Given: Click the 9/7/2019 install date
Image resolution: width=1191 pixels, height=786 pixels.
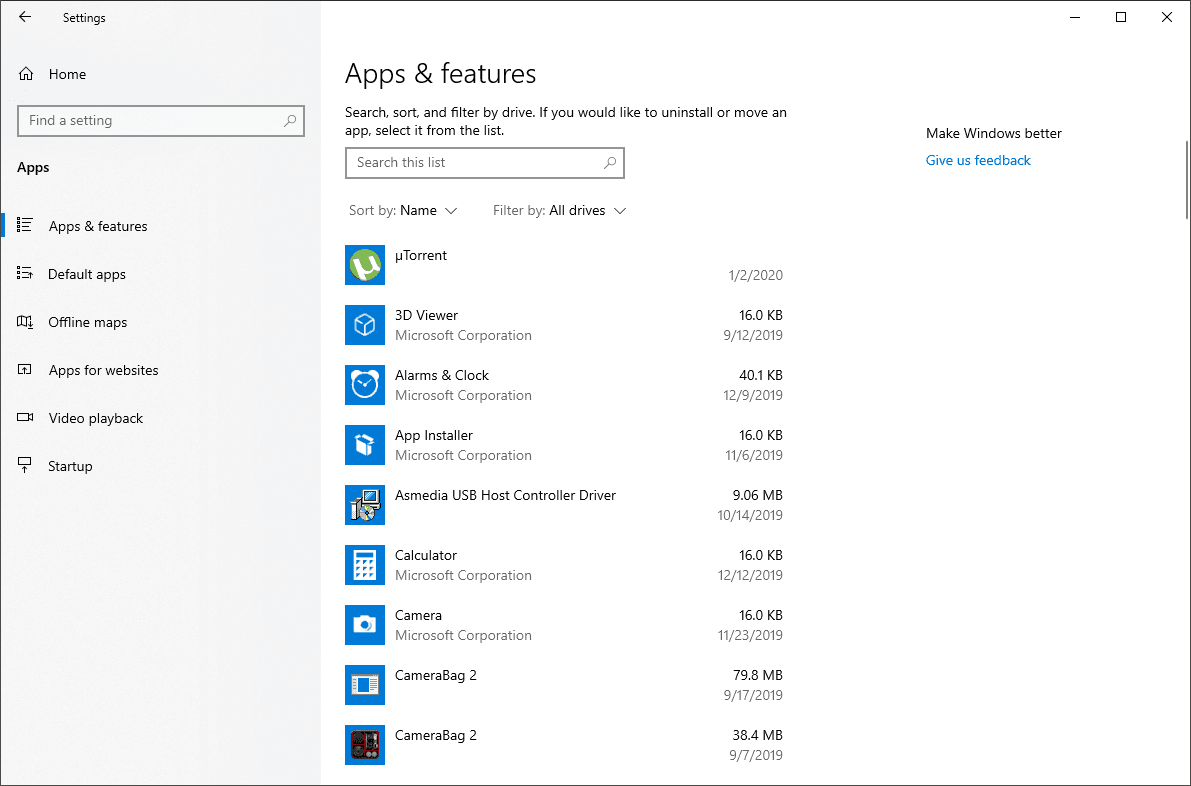Looking at the screenshot, I should coord(756,755).
